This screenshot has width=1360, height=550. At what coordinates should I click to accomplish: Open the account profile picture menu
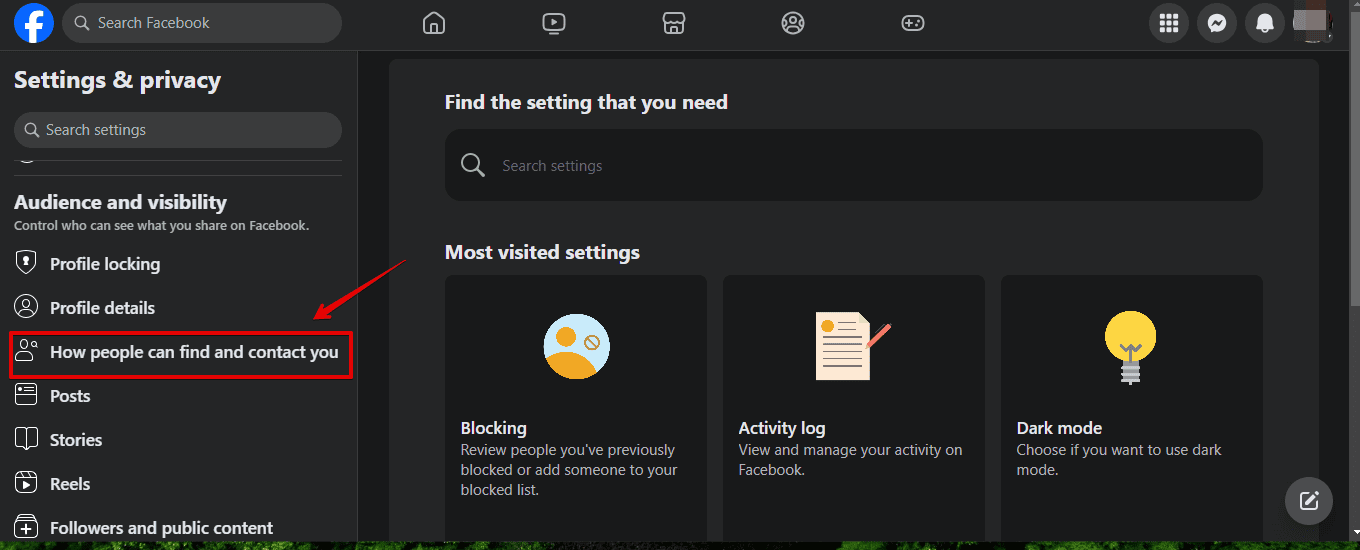pos(1312,23)
